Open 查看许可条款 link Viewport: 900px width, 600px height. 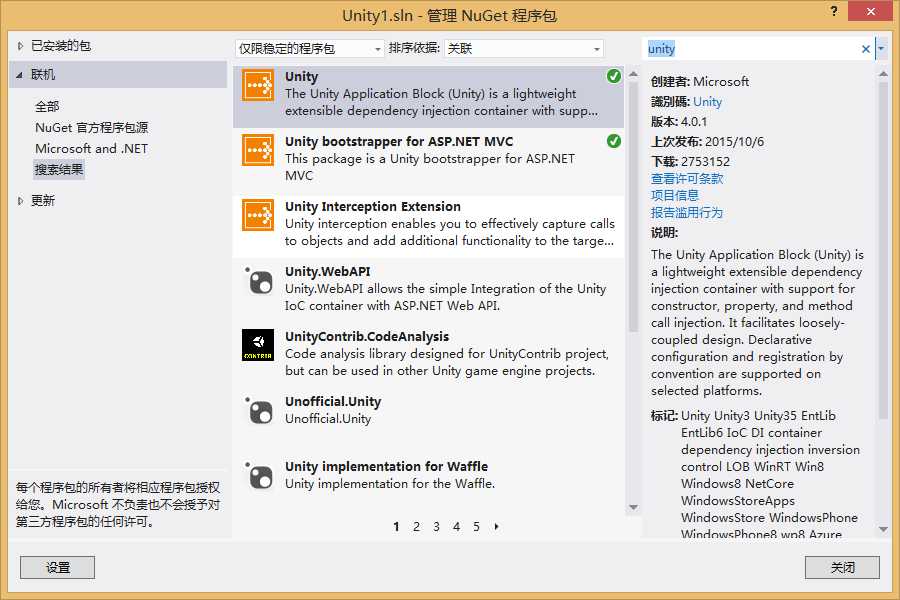point(687,179)
